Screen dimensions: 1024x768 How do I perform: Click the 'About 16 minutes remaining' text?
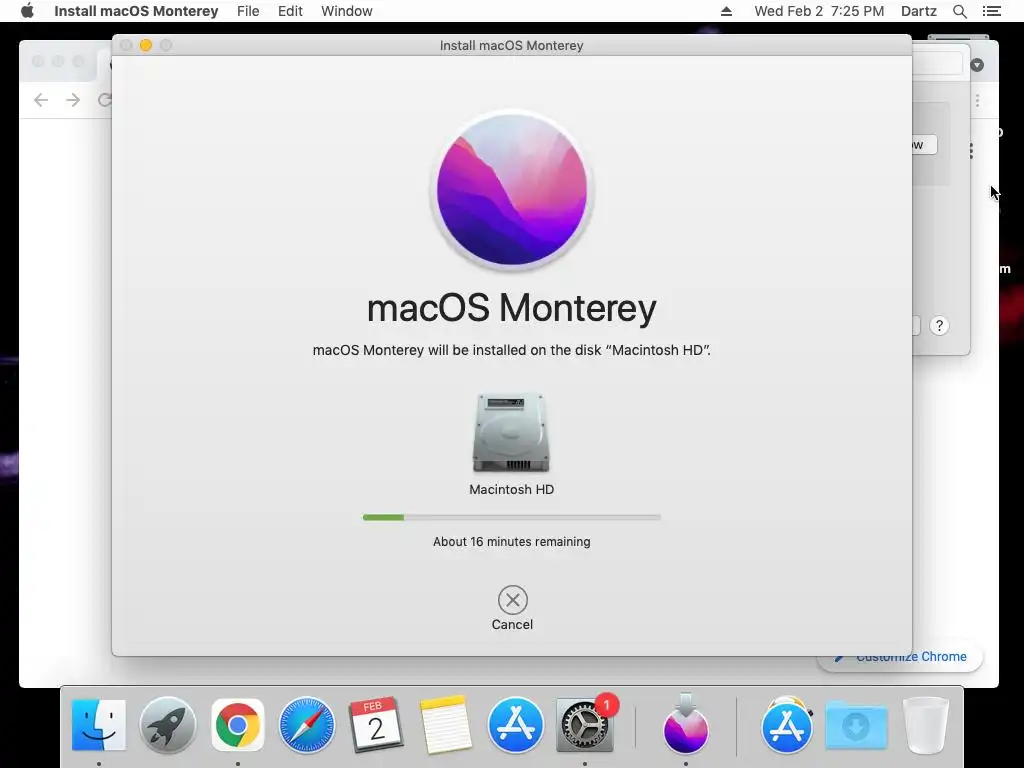[511, 541]
